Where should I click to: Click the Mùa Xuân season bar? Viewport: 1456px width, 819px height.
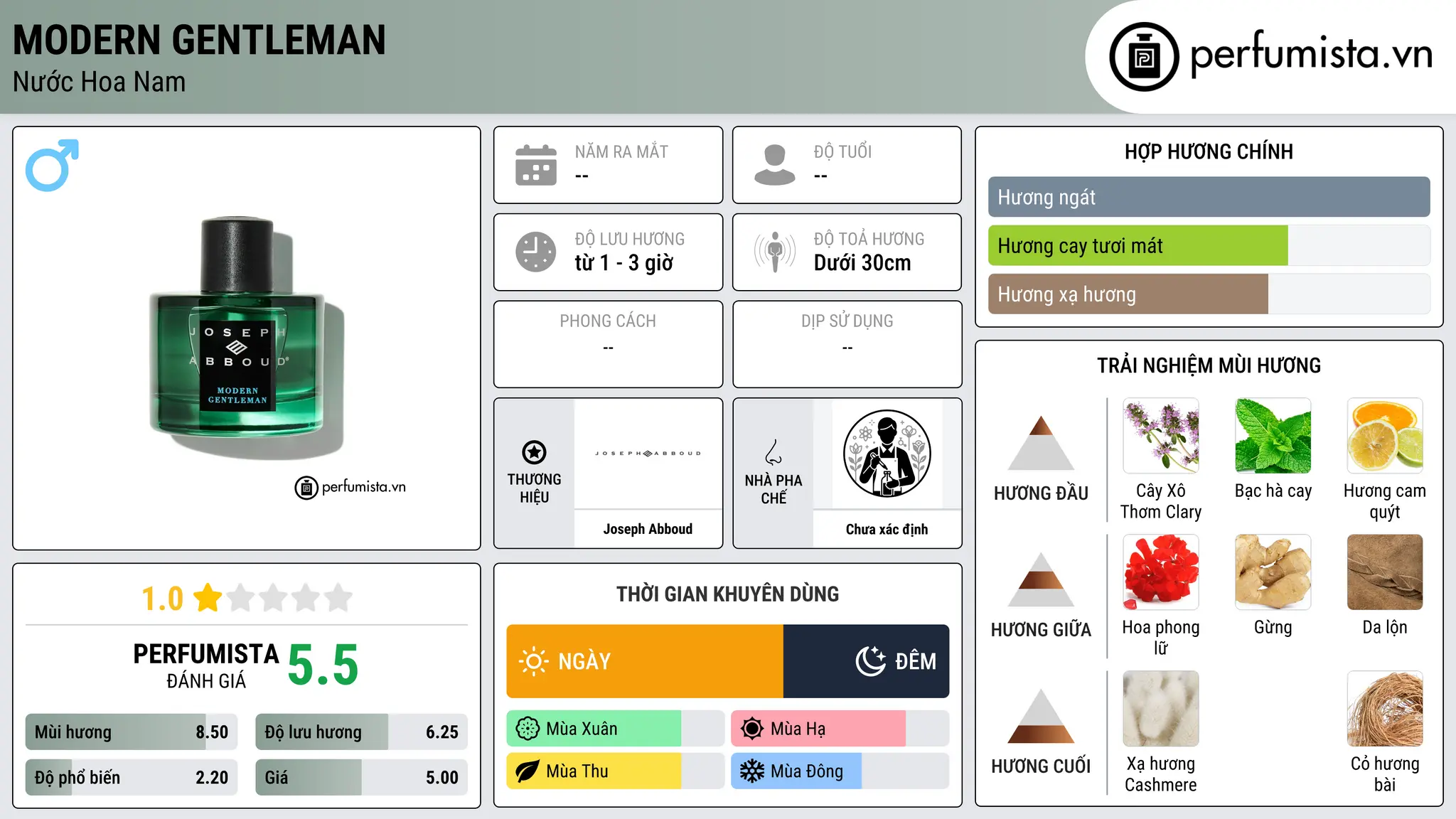point(615,729)
